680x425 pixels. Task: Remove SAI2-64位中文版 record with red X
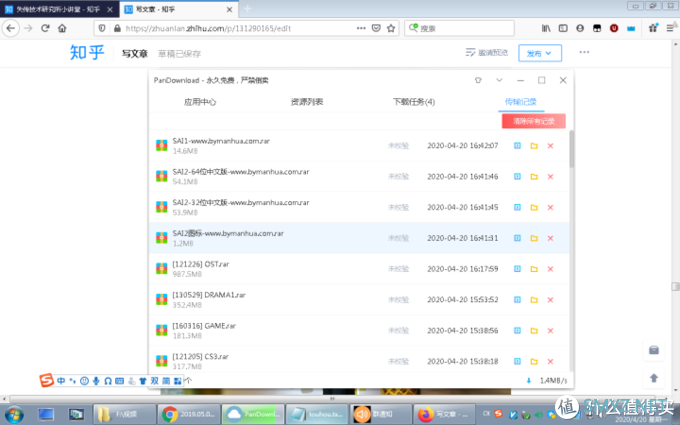point(550,177)
